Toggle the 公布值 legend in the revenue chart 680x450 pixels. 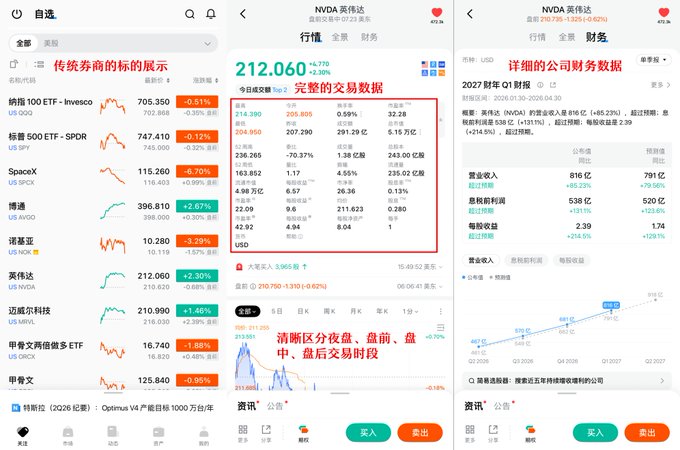[472, 277]
